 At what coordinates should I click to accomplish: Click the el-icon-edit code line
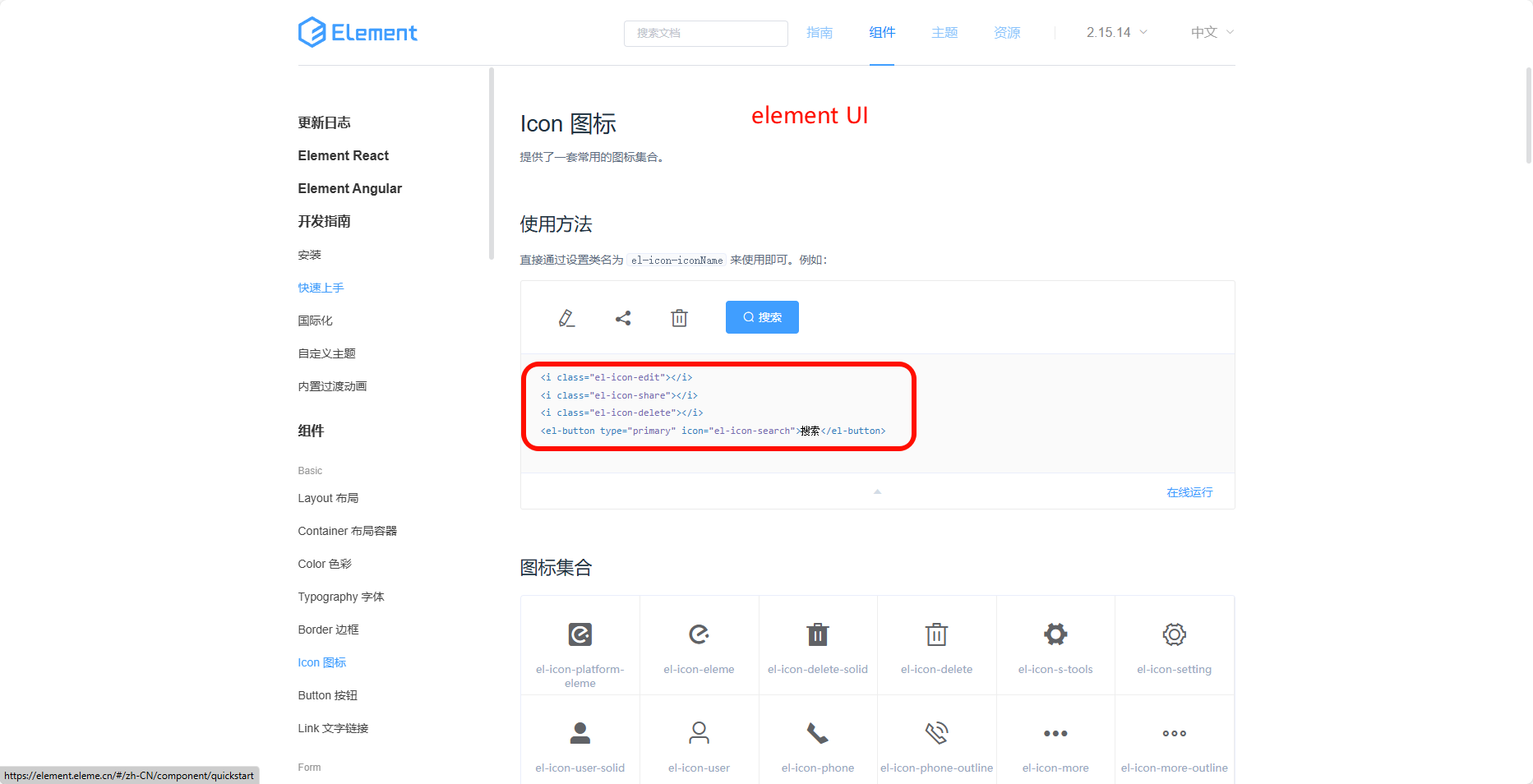pos(616,377)
